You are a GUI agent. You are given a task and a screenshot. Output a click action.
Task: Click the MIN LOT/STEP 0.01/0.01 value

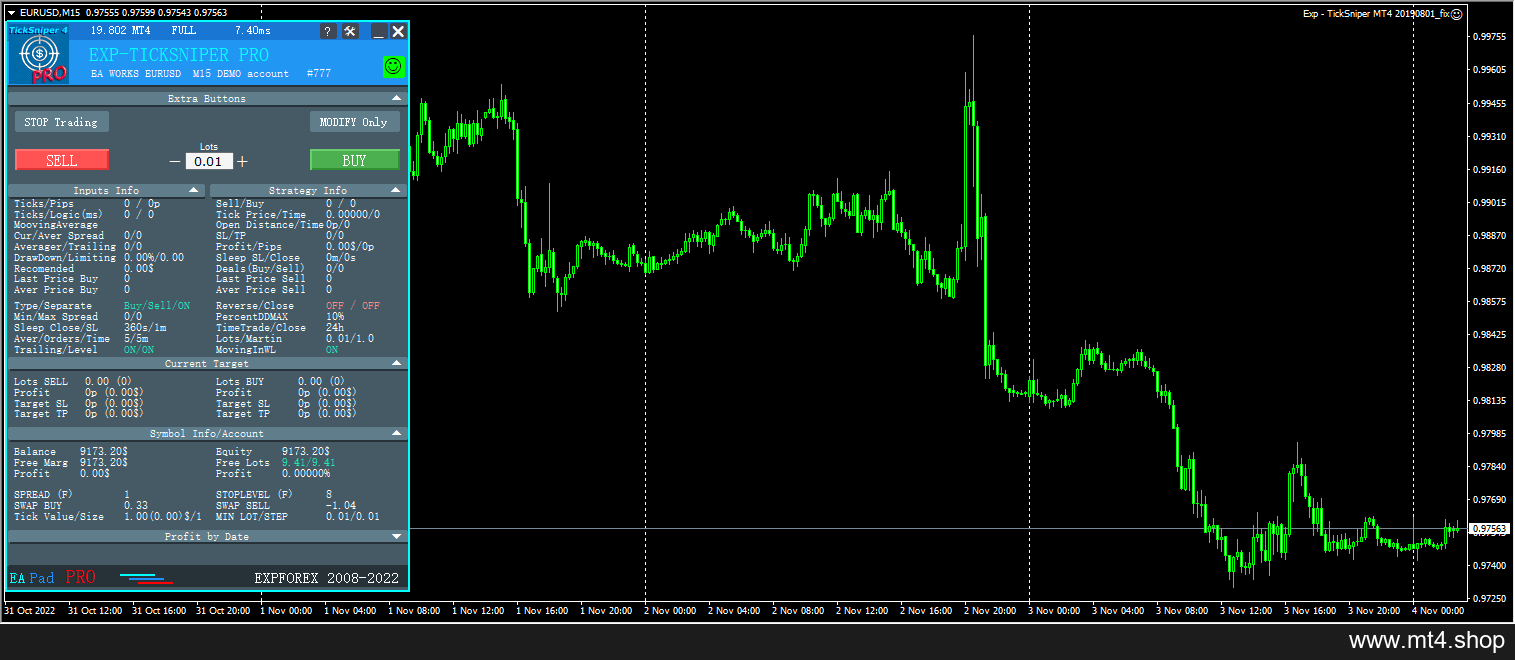coord(353,516)
